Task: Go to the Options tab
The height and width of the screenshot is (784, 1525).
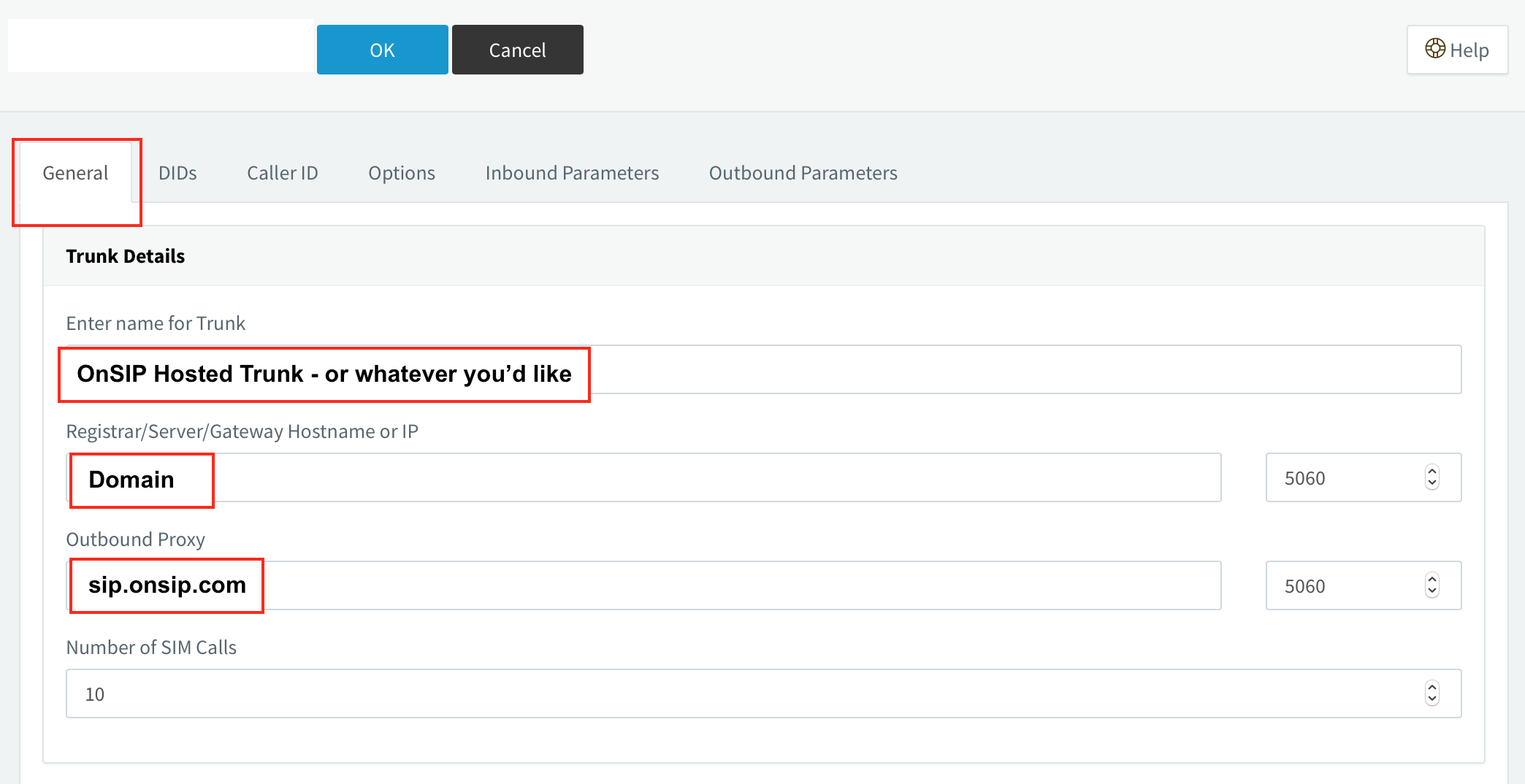Action: (402, 173)
